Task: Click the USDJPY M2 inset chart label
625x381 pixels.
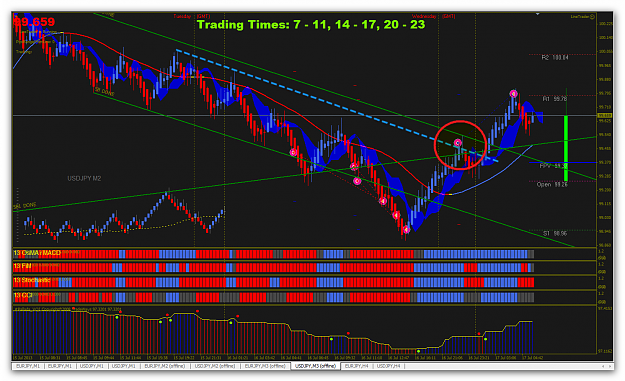Action: tap(84, 178)
